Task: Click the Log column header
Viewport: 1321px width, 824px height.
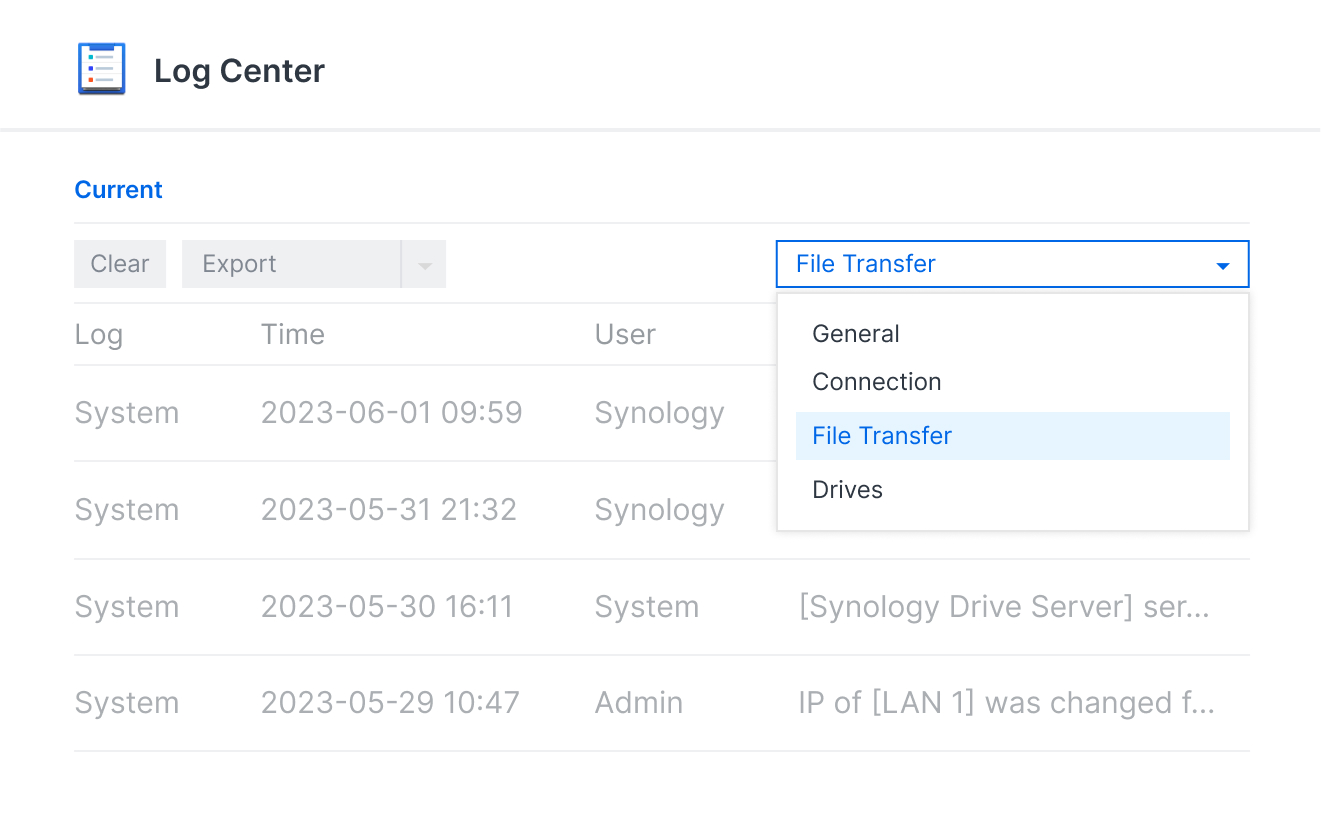Action: (x=98, y=334)
